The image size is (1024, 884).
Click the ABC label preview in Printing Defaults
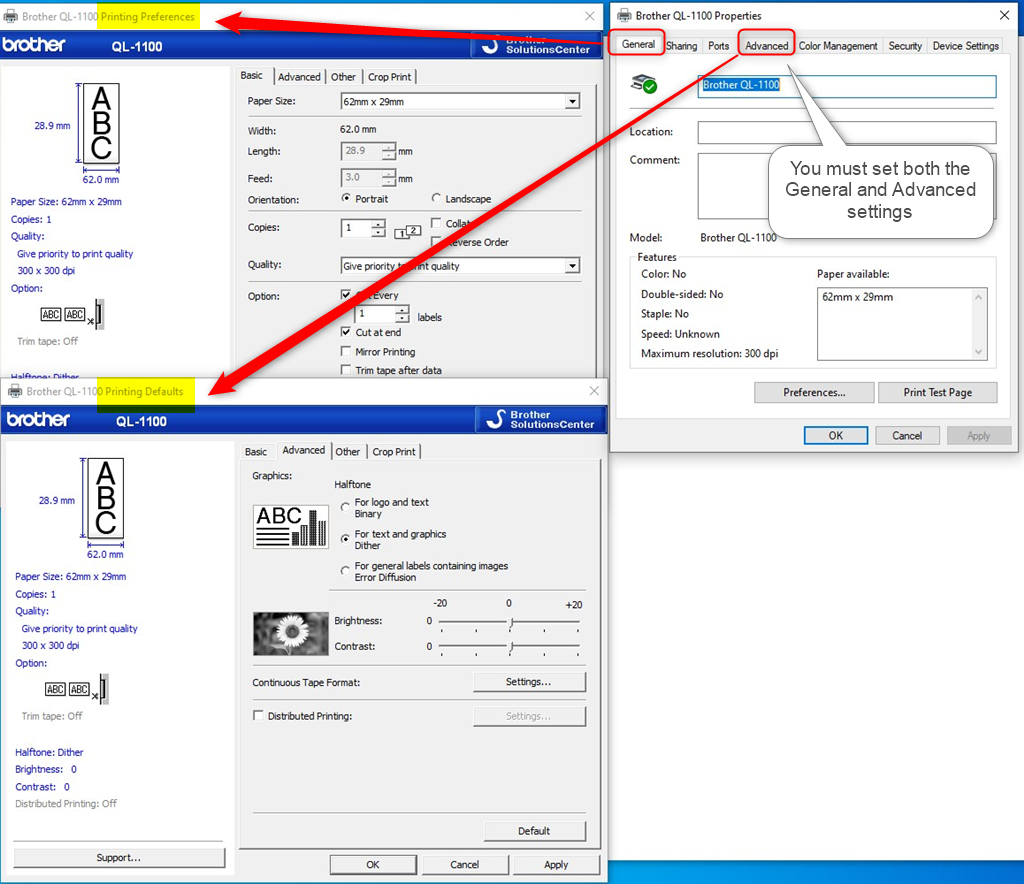[105, 498]
